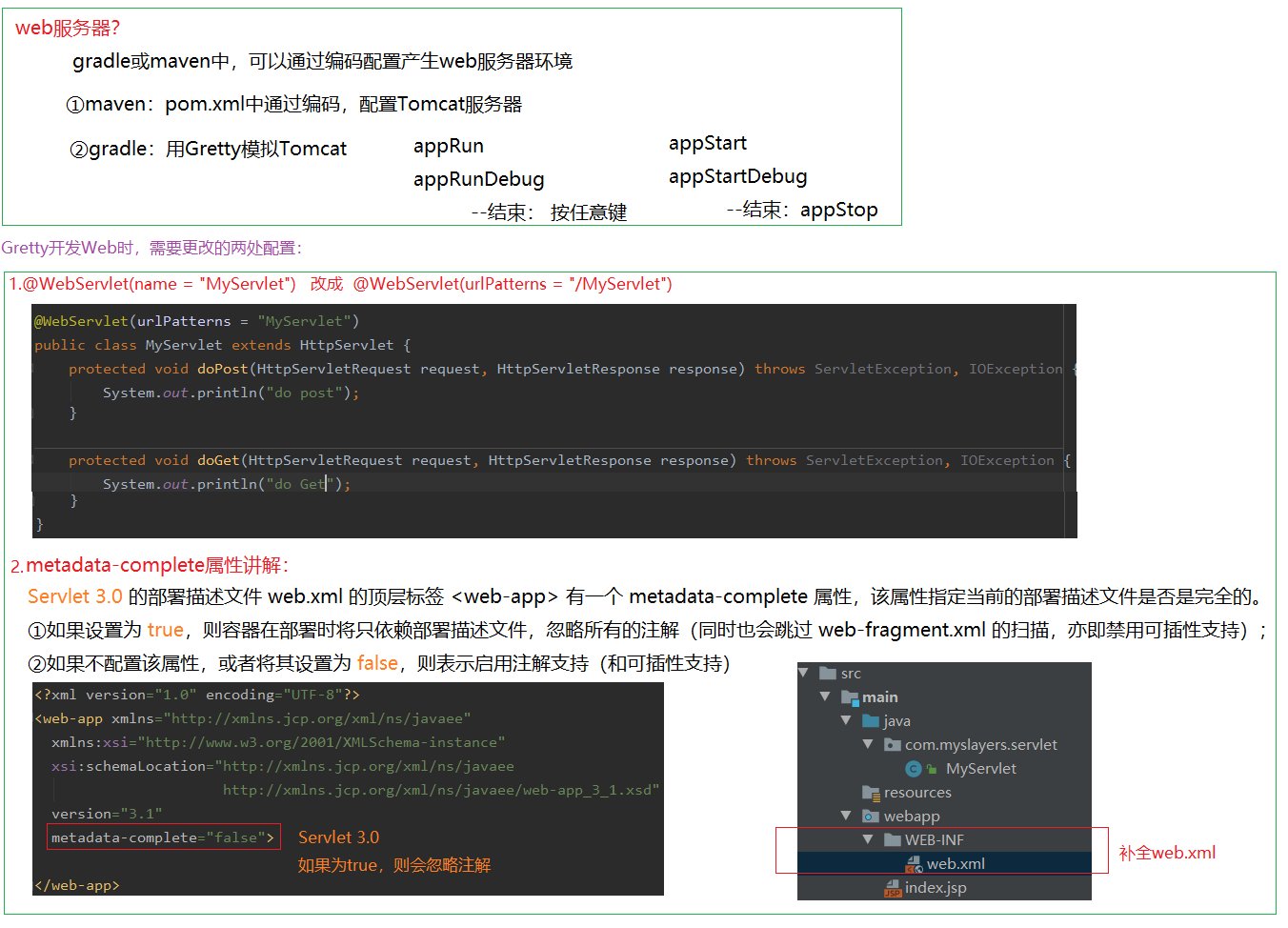Collapse the WEB-INF folder arrow
The height and width of the screenshot is (928, 1288).
pos(868,839)
